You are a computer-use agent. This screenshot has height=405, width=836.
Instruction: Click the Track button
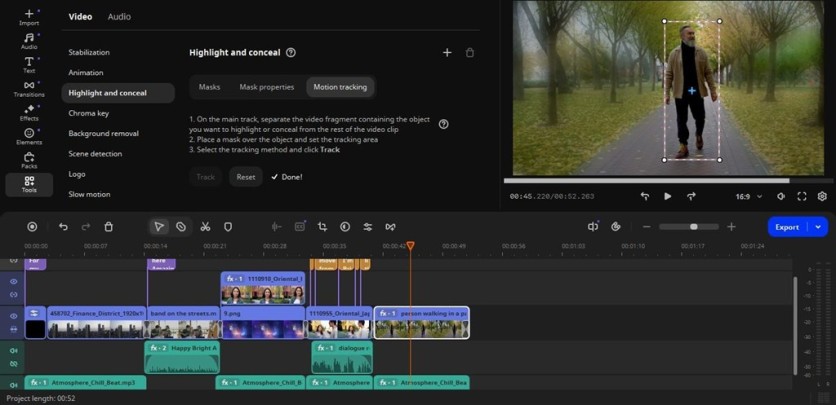tap(206, 177)
